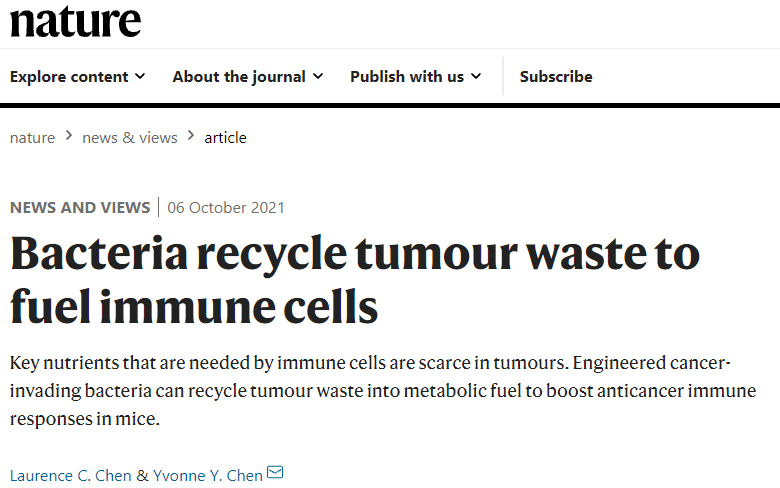Open author Laurence C. Chen link

pos(71,476)
